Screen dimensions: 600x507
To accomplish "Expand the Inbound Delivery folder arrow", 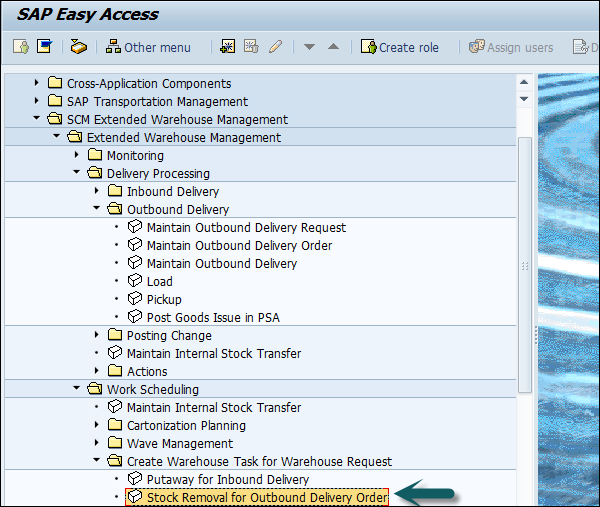I will [x=96, y=191].
